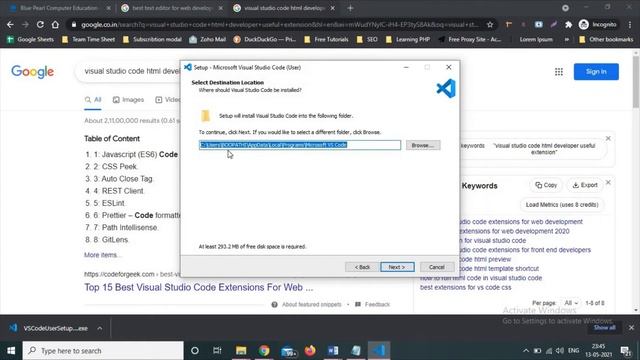Open the Other bookmarks folder
Screen dimensions: 640x360
coord(606,40)
